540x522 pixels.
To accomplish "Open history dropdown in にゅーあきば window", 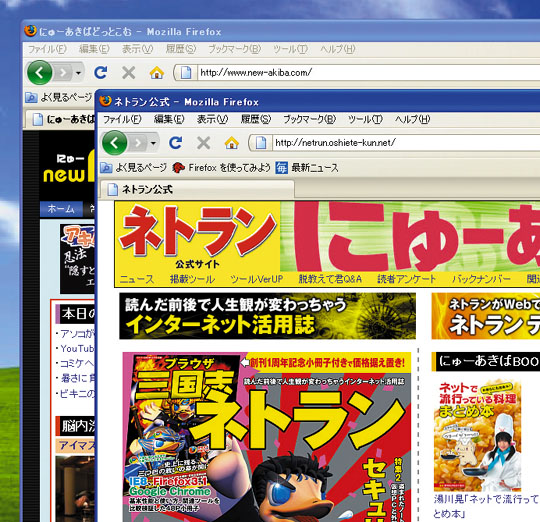I will [79, 72].
